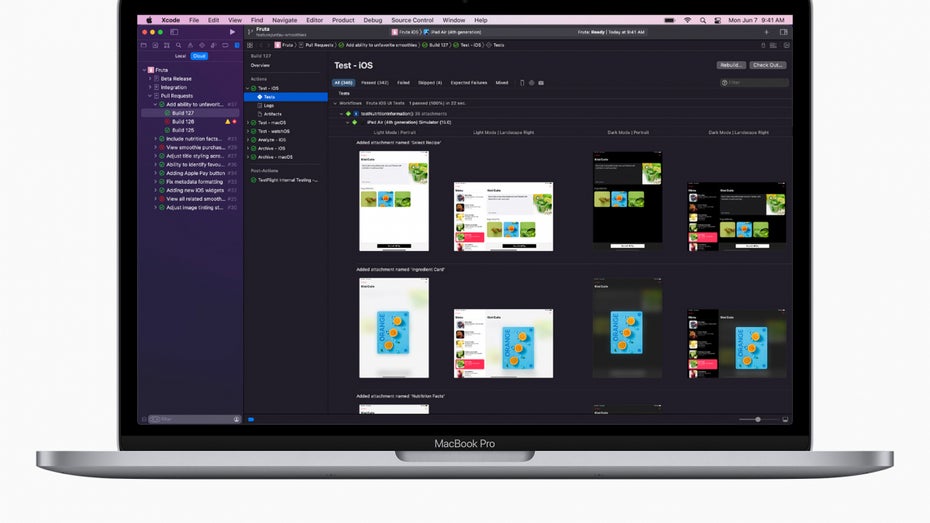Expand the Test - macOS action
Viewport: 930px width, 523px height.
(248, 122)
